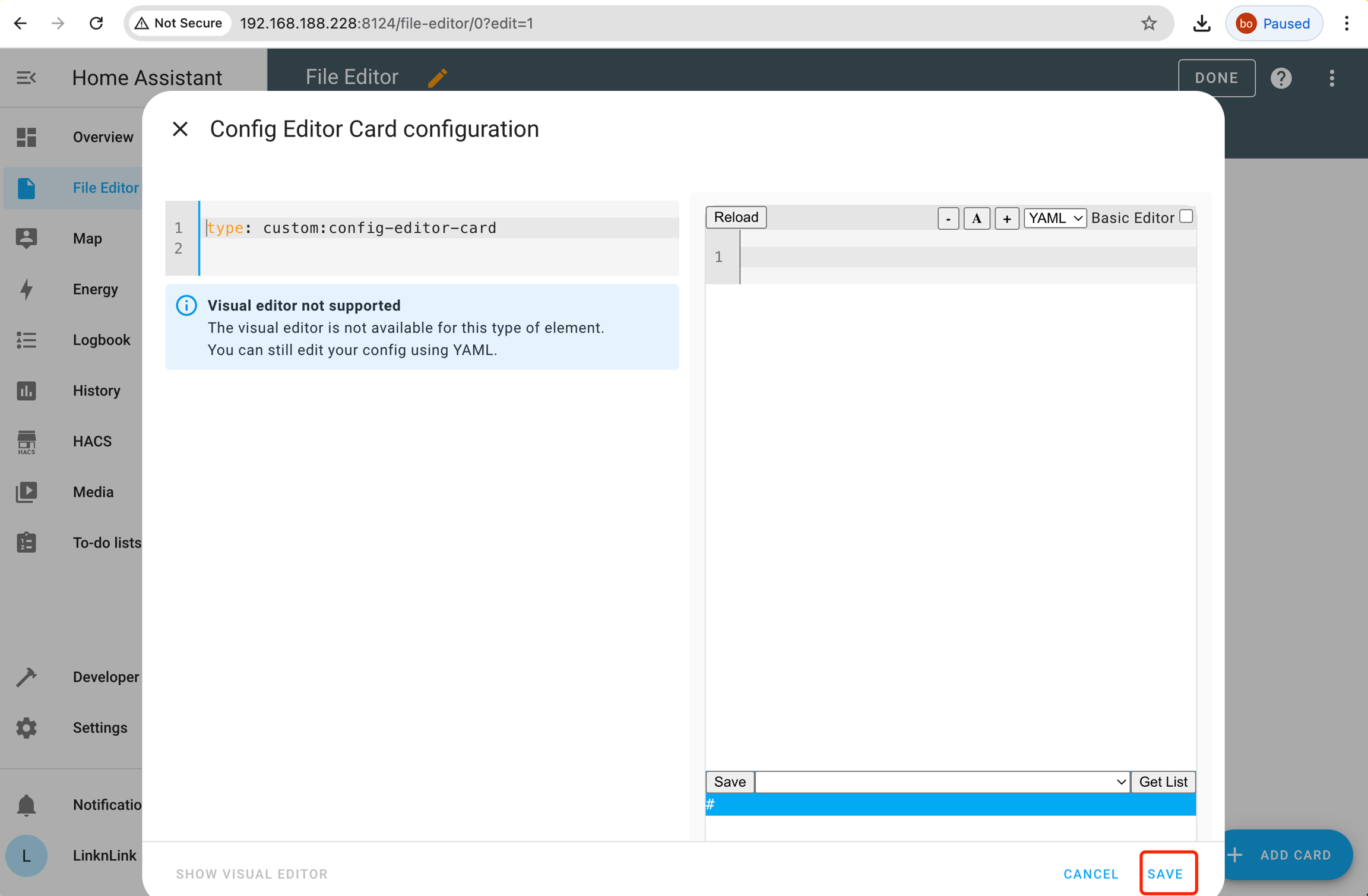The image size is (1368, 896).
Task: Open the Energy lightning bolt icon
Action: (x=26, y=289)
